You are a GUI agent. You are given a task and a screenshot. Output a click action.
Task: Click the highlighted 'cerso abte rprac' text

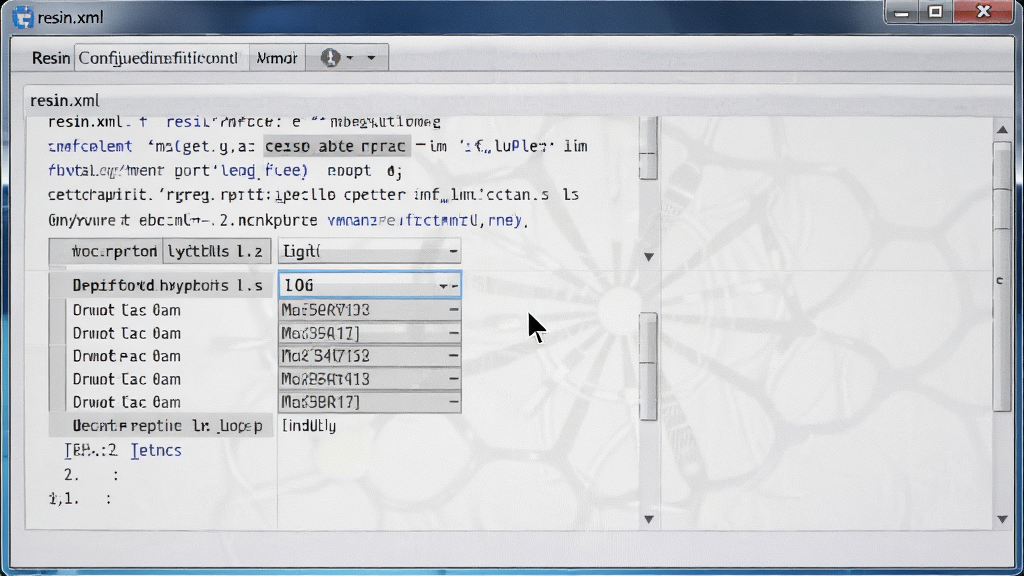click(x=336, y=146)
